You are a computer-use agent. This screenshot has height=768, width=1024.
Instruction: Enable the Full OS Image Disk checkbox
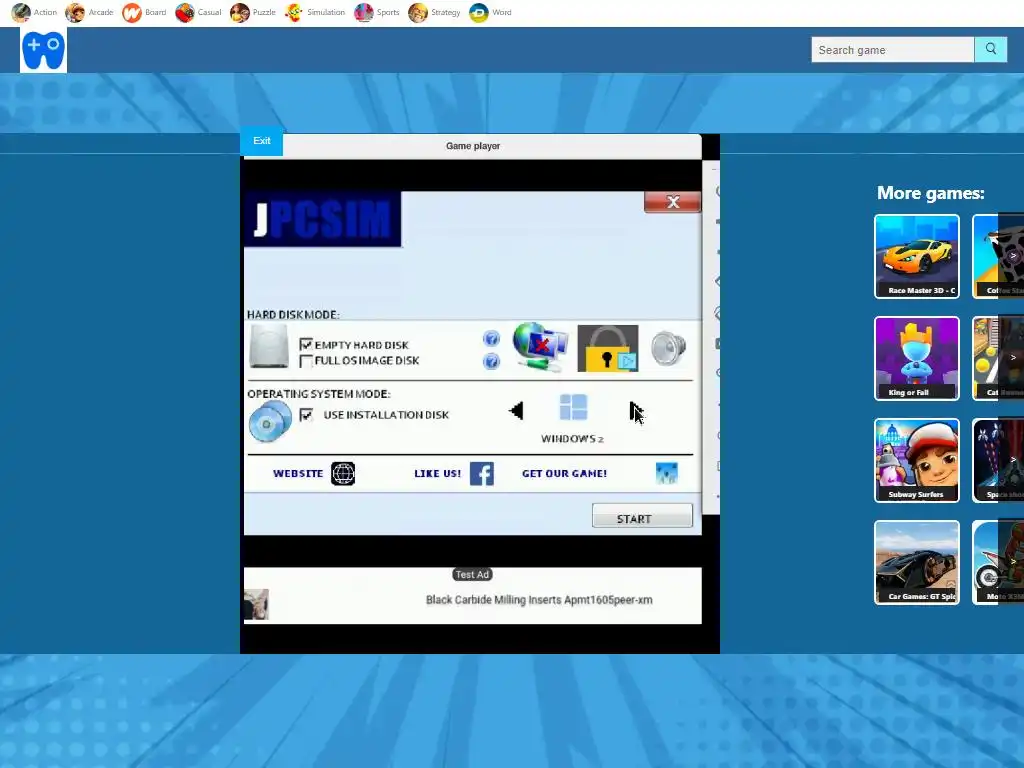click(x=306, y=360)
